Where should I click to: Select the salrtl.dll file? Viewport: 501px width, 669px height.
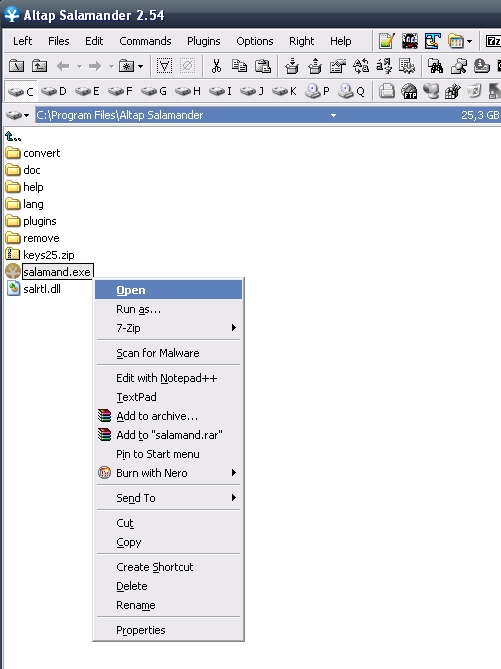pos(33,289)
